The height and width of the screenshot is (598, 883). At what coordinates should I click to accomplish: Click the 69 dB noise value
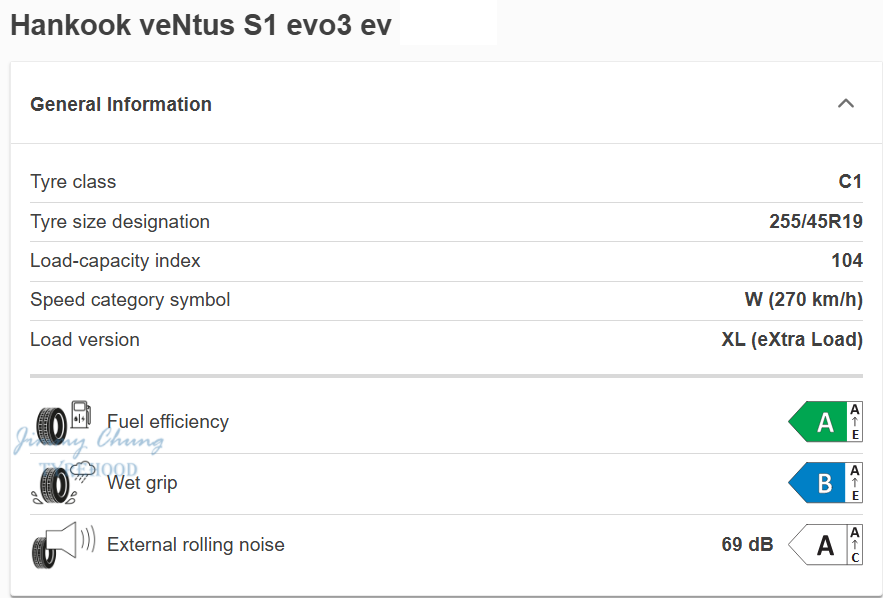(x=747, y=545)
